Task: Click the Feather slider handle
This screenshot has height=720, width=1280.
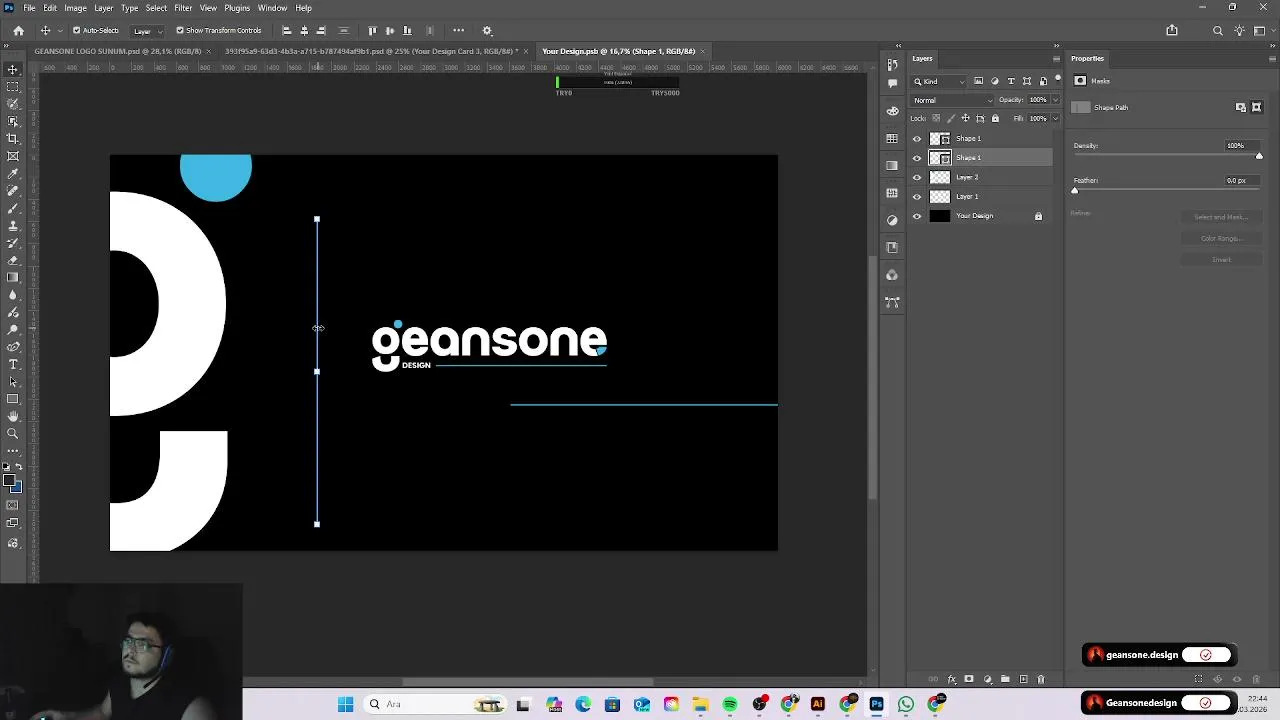Action: (1075, 190)
